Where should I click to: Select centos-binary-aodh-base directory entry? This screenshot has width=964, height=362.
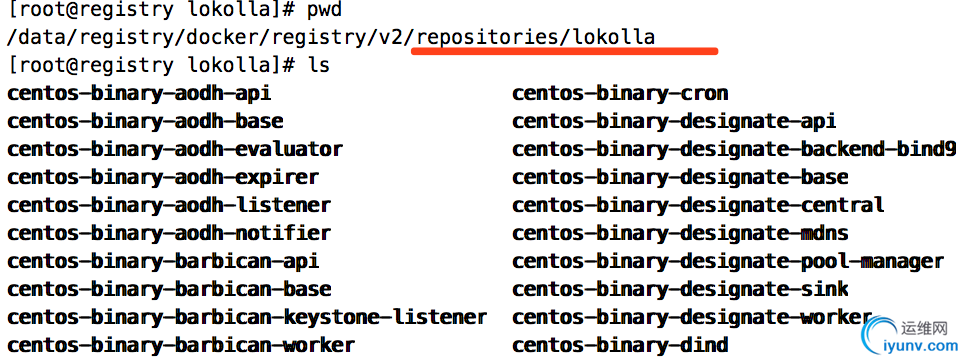click(145, 121)
